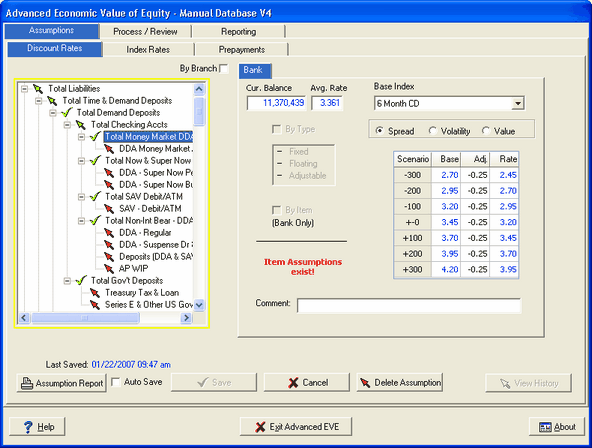Viewport: 592px width, 448px height.
Task: Click the tree scroll left arrow
Action: (24, 318)
